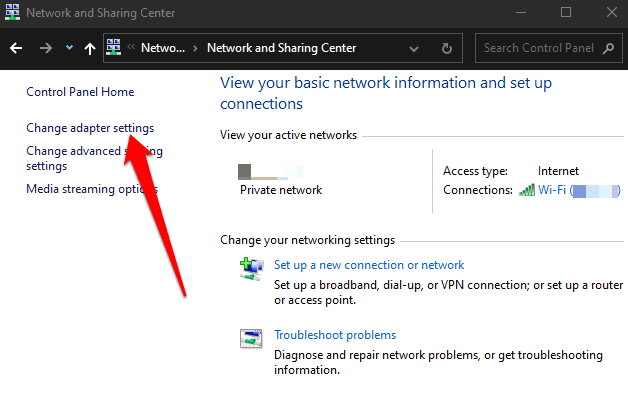The width and height of the screenshot is (628, 418).
Task: Expand the address bar history dropdown
Action: (413, 48)
